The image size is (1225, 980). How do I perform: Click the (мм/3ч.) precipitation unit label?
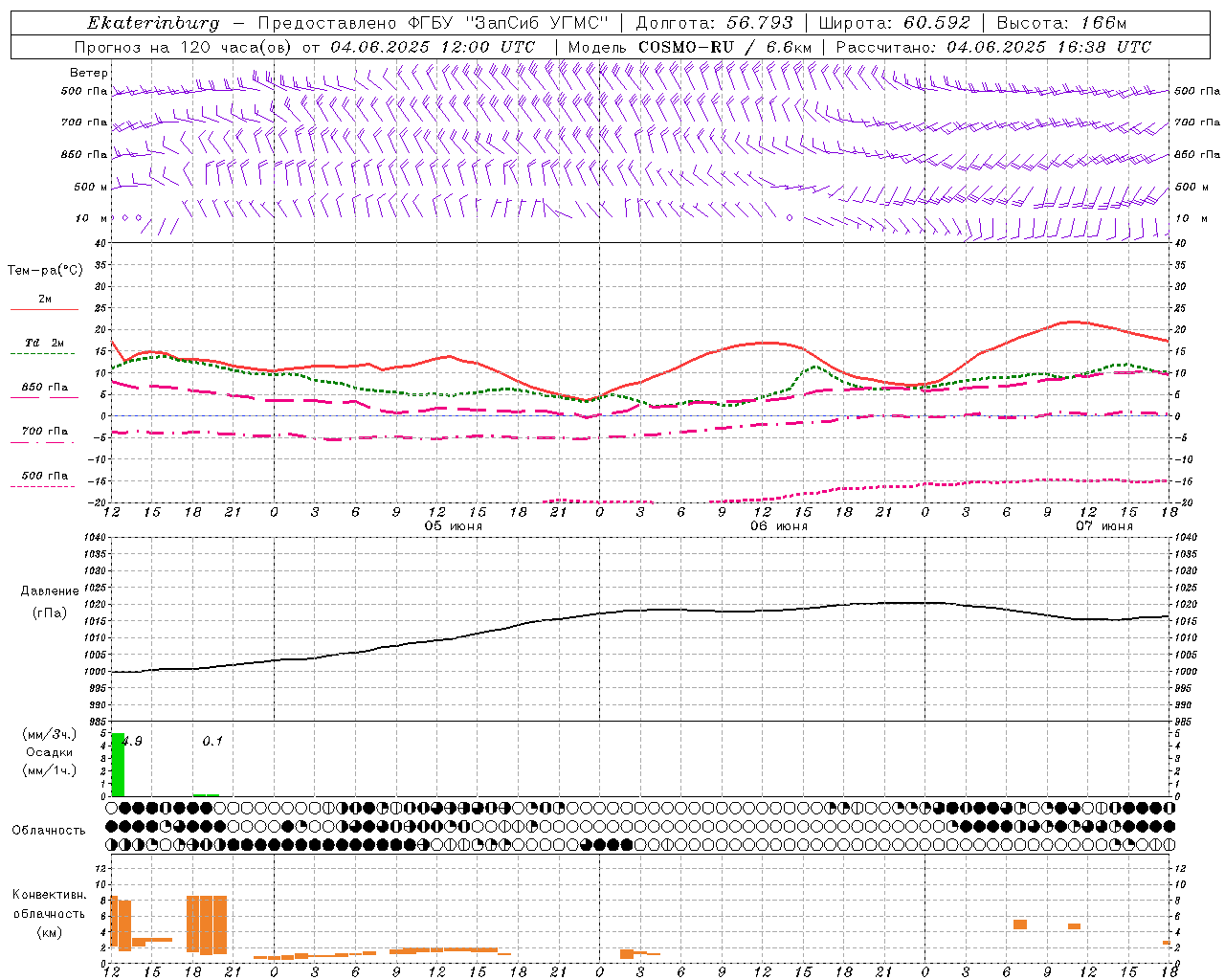(x=50, y=734)
